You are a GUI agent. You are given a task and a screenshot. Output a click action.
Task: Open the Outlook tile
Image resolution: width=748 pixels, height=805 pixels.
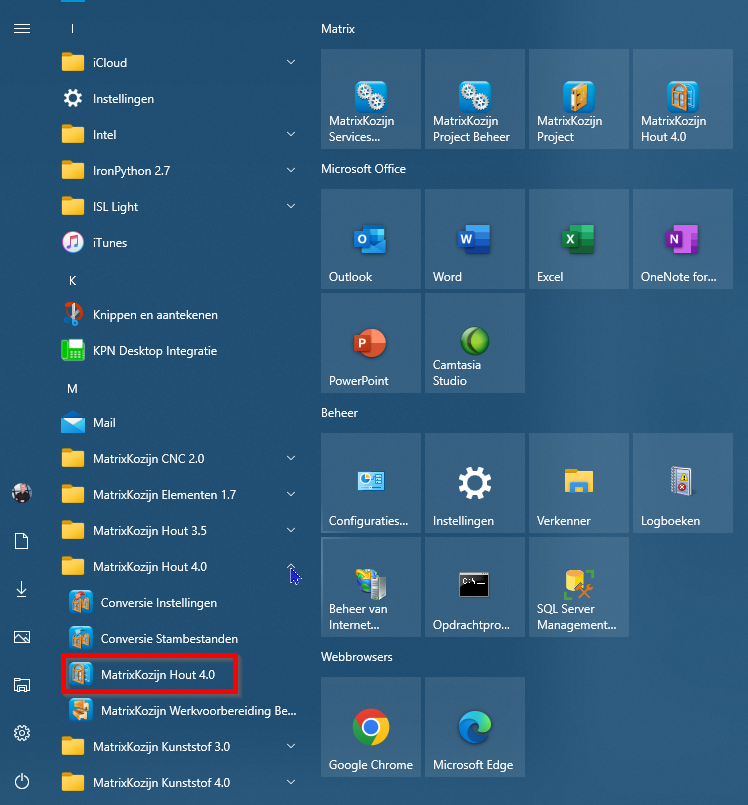pyautogui.click(x=370, y=239)
